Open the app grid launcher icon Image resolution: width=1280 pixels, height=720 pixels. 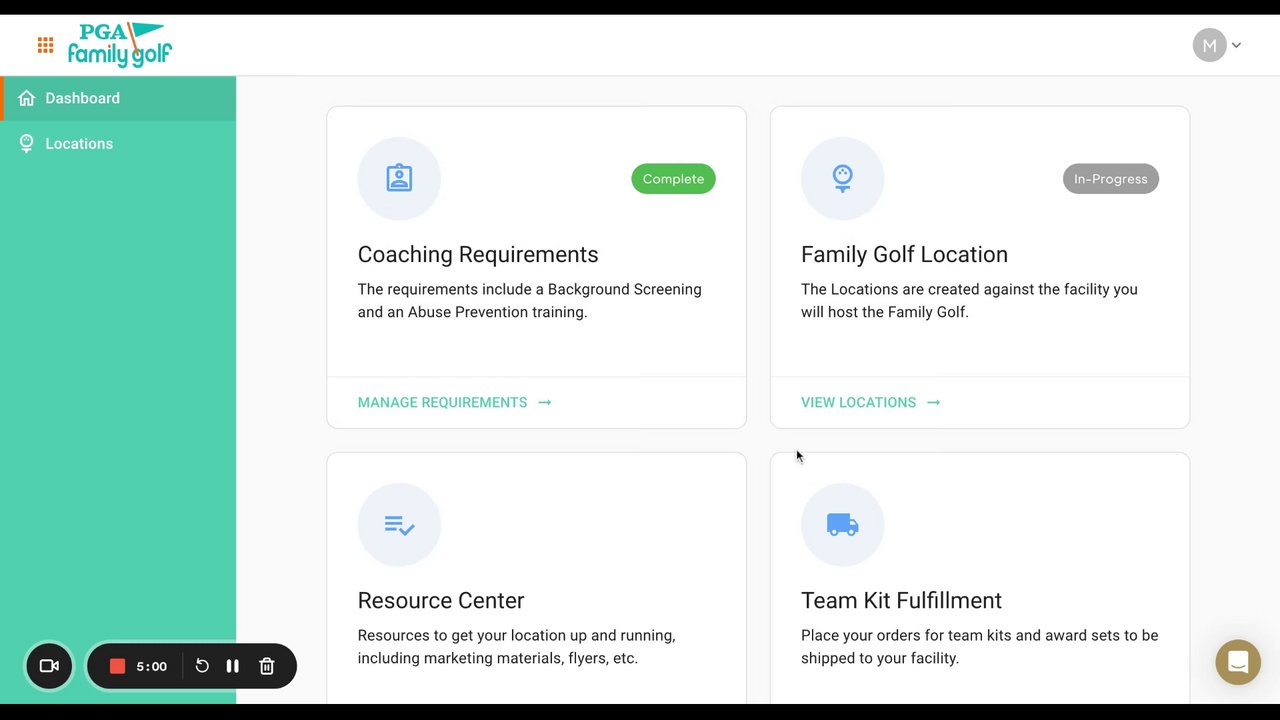coord(45,45)
